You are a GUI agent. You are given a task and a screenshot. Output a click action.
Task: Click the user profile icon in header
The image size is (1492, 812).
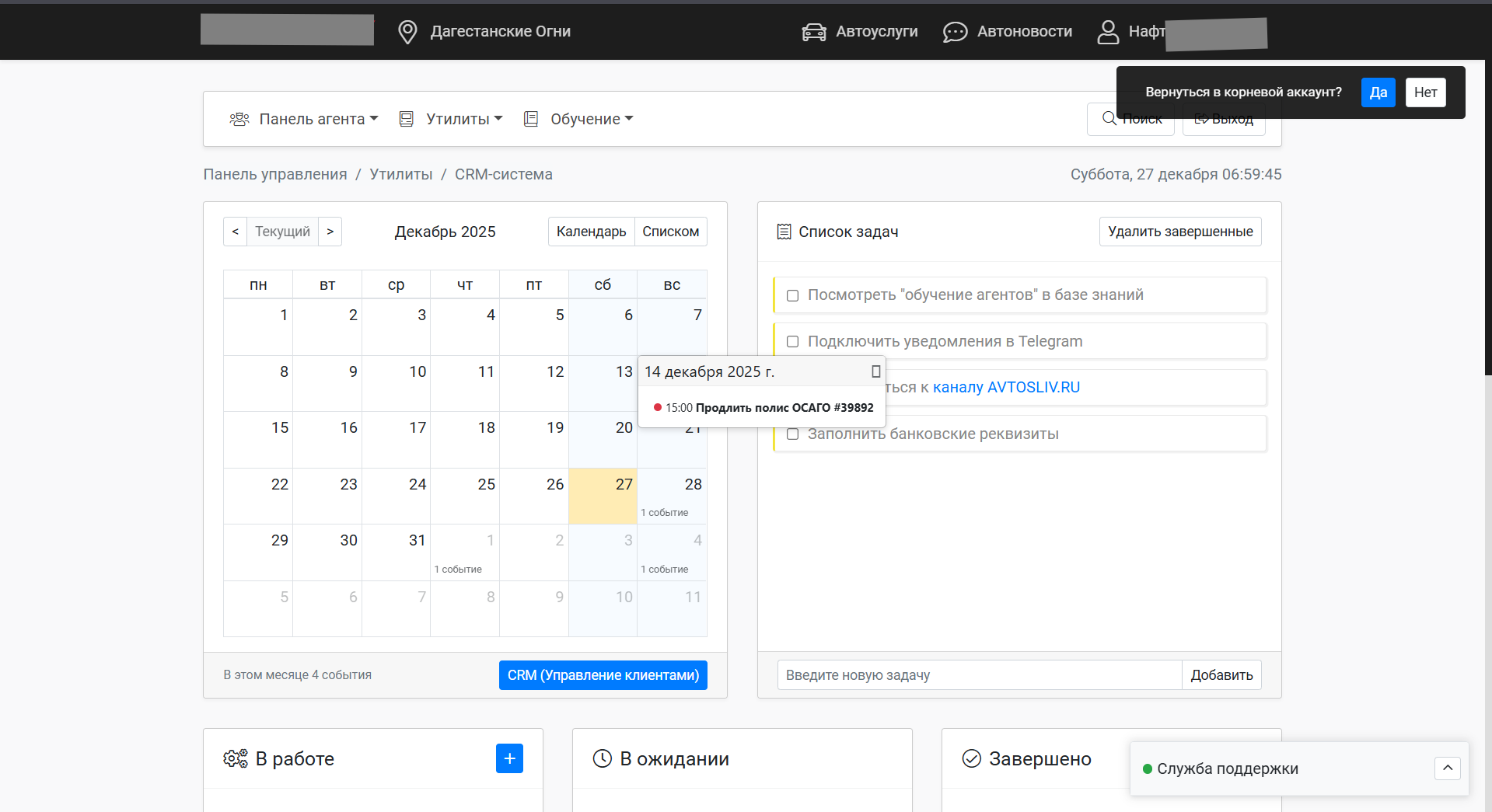pyautogui.click(x=1108, y=32)
